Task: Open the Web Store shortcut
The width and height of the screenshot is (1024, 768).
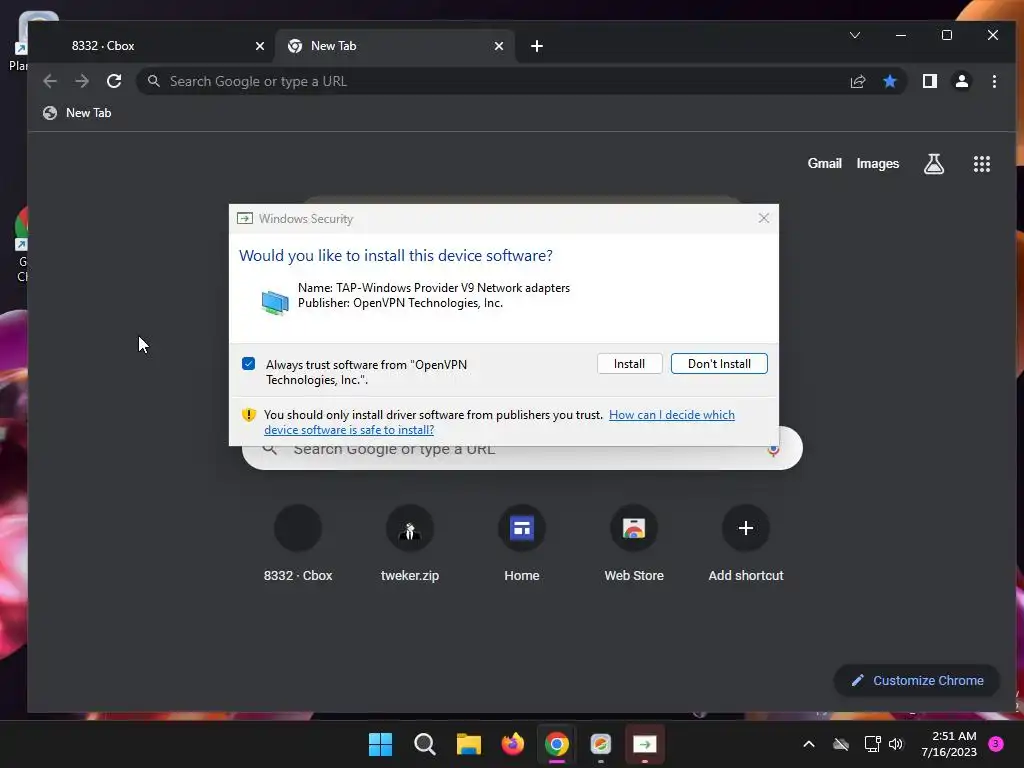Action: click(x=633, y=545)
